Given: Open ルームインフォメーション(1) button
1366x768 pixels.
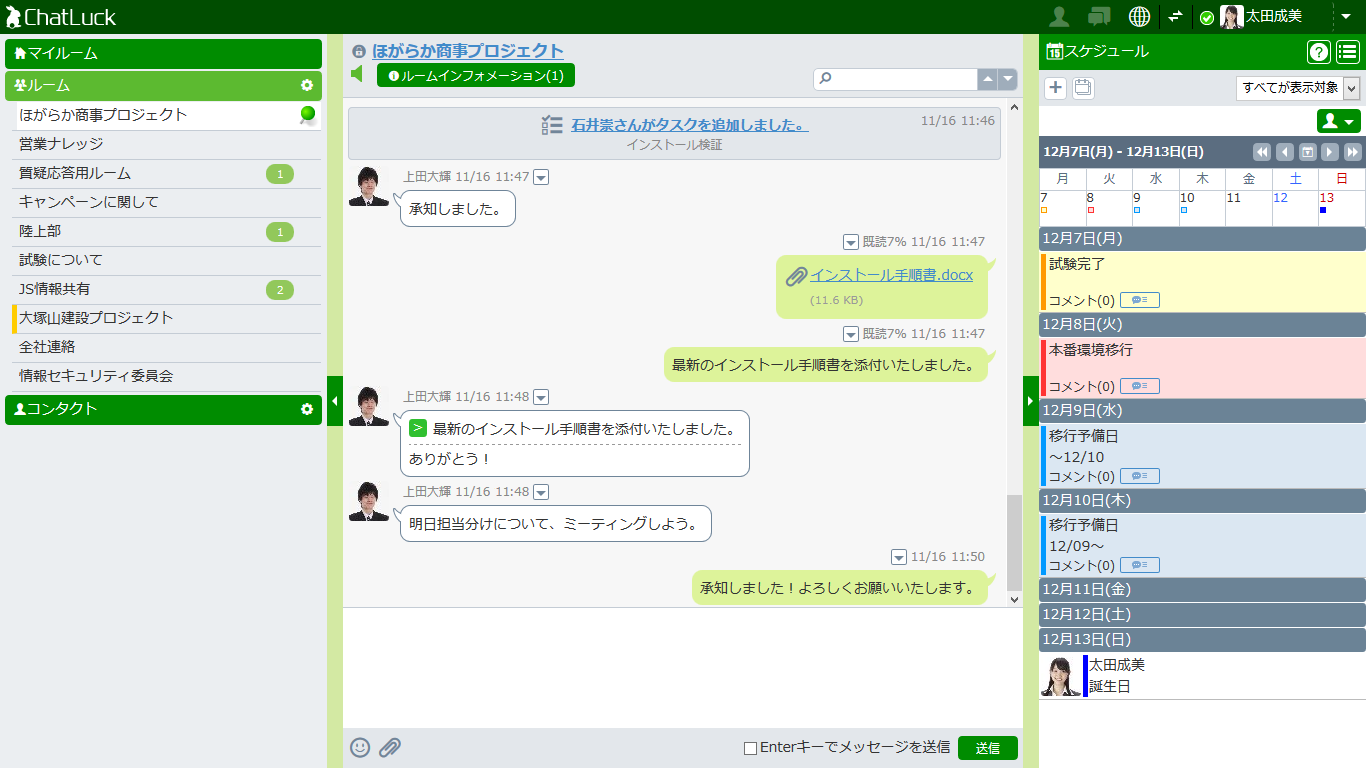Looking at the screenshot, I should click(476, 75).
